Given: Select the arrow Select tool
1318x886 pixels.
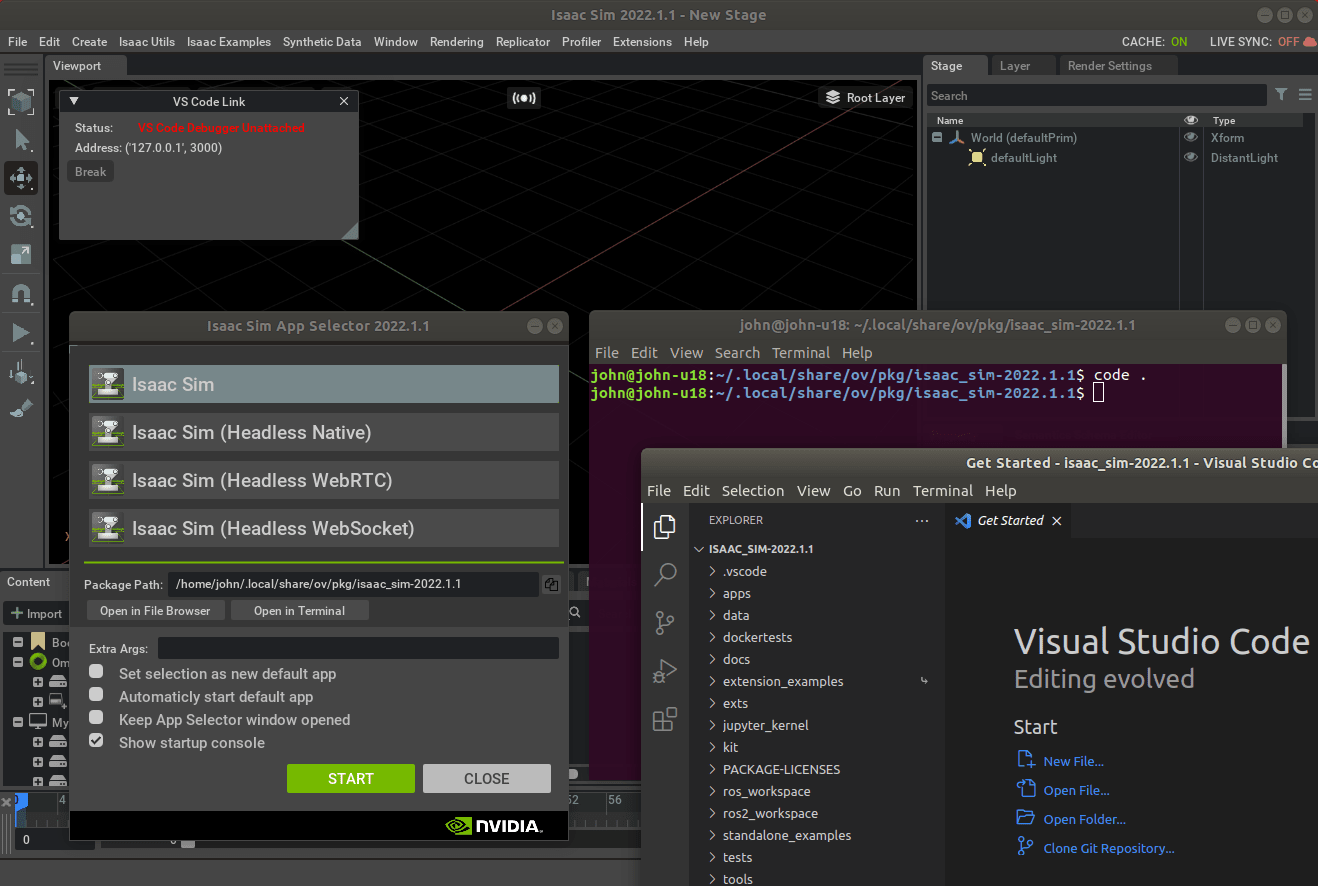Looking at the screenshot, I should pyautogui.click(x=22, y=140).
